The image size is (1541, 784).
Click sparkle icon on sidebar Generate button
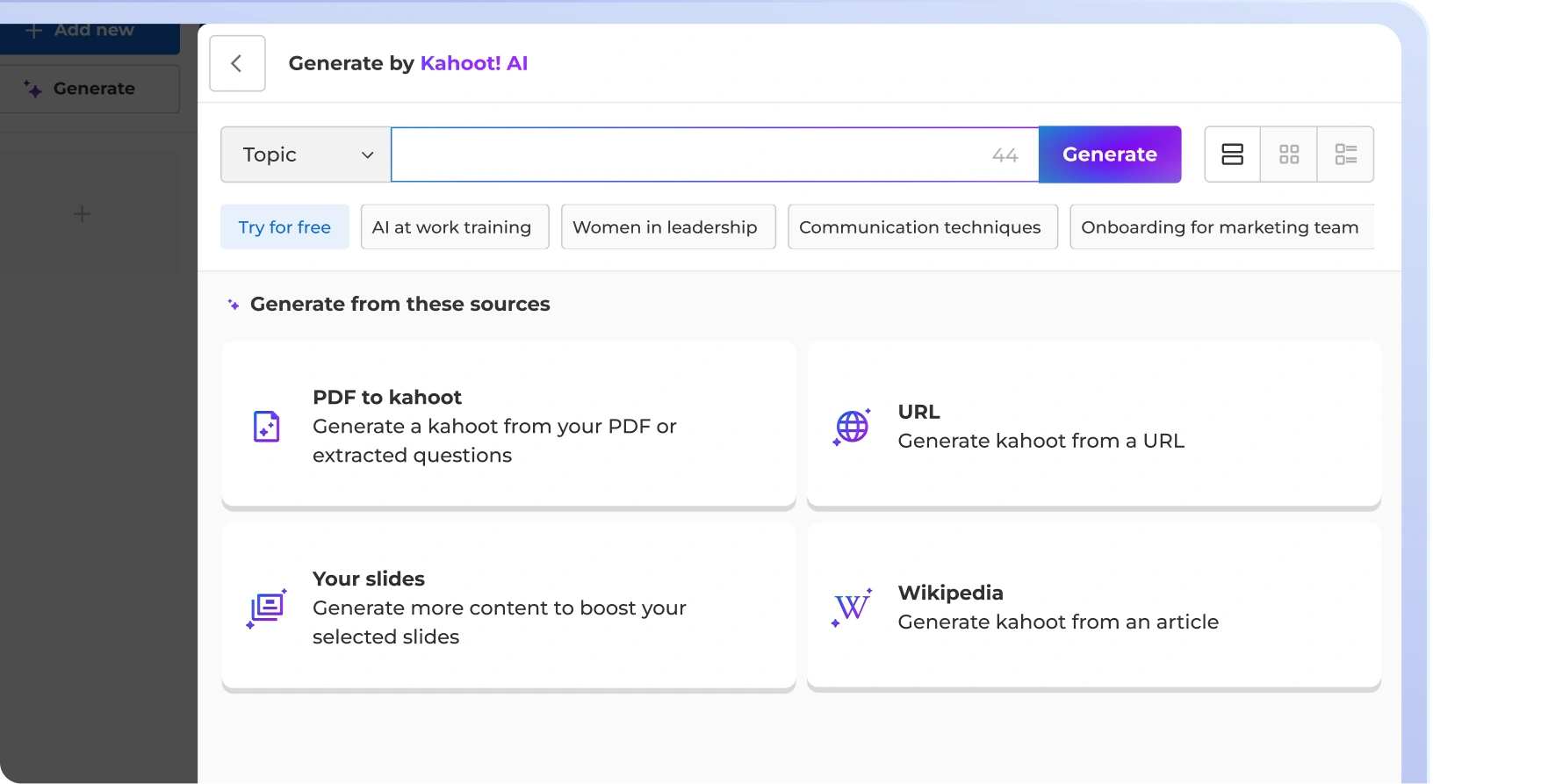tap(32, 89)
